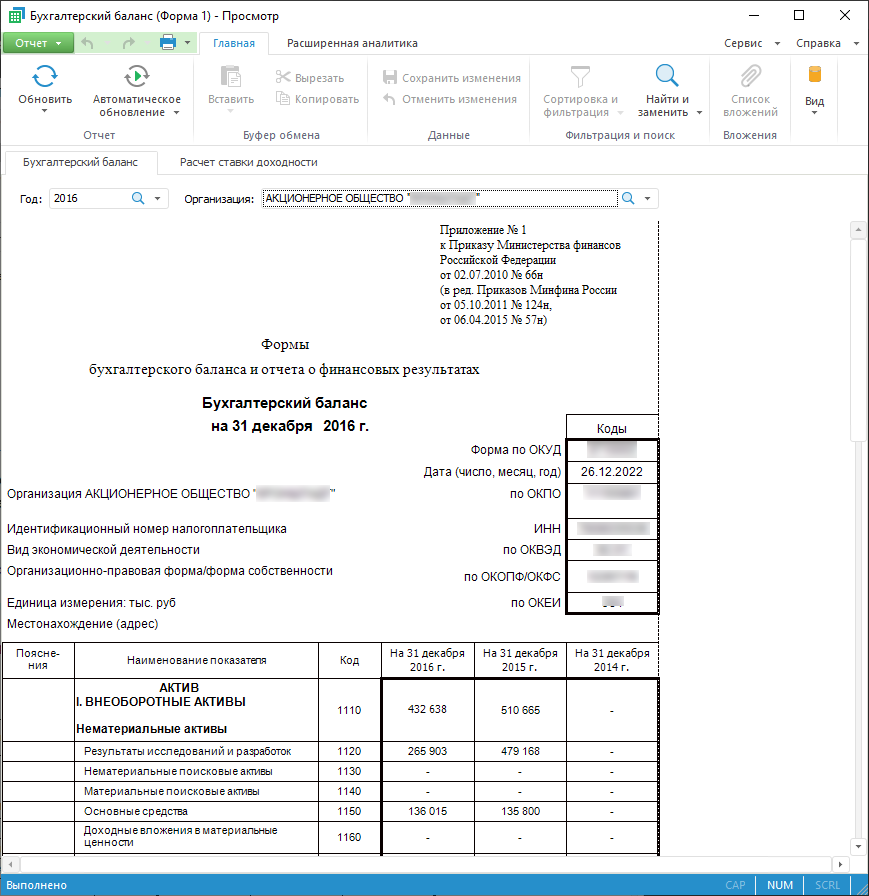Click the Найти и заменить magnifier icon
869x896 pixels.
click(667, 75)
